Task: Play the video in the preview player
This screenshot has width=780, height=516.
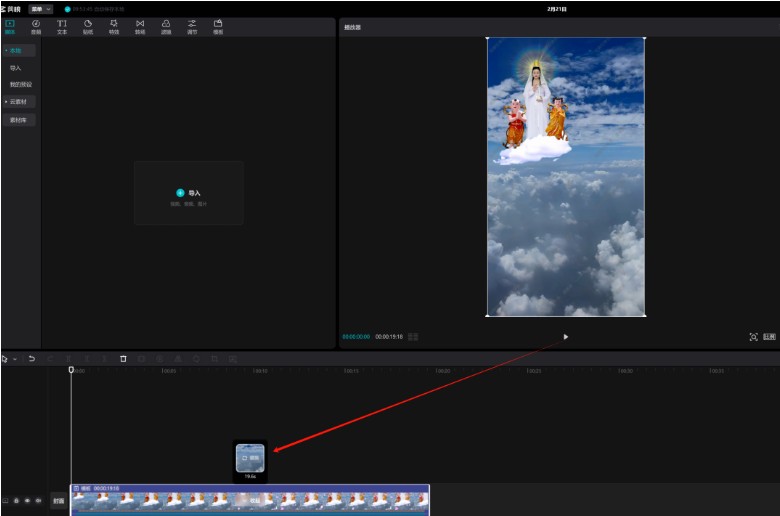Action: [x=565, y=337]
